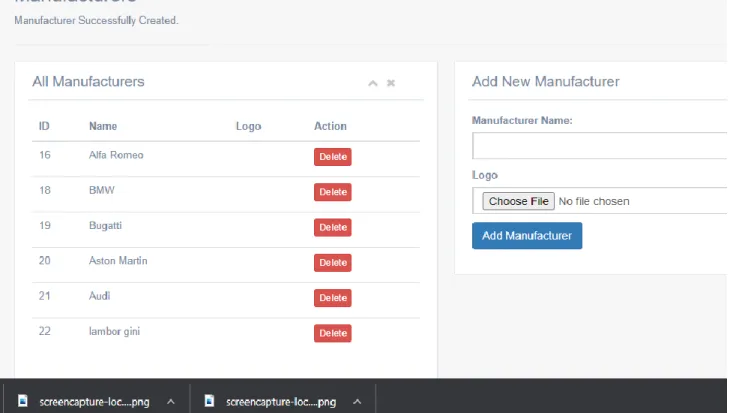Click ID value 18

click(x=45, y=190)
